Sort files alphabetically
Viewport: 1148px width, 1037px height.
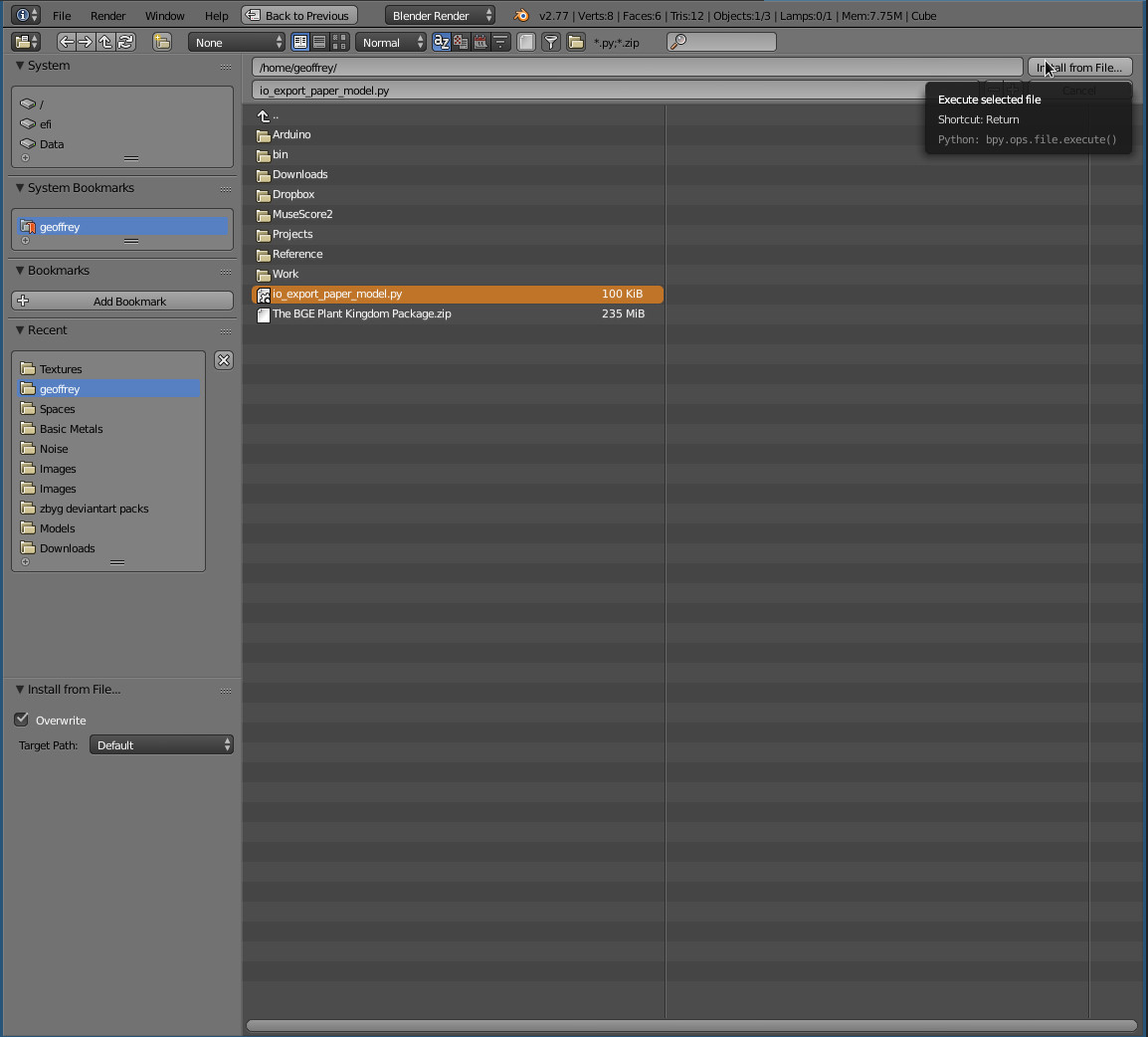(x=441, y=42)
